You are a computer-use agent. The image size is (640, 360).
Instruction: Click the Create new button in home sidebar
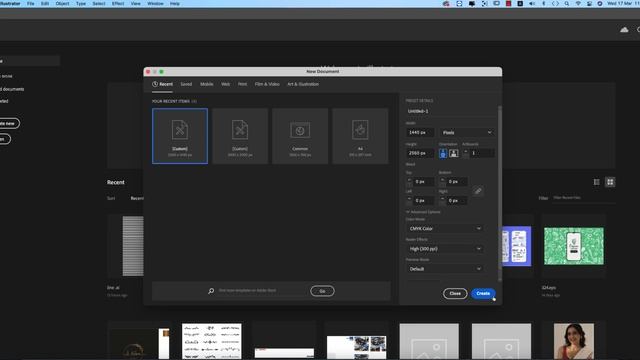click(8, 123)
